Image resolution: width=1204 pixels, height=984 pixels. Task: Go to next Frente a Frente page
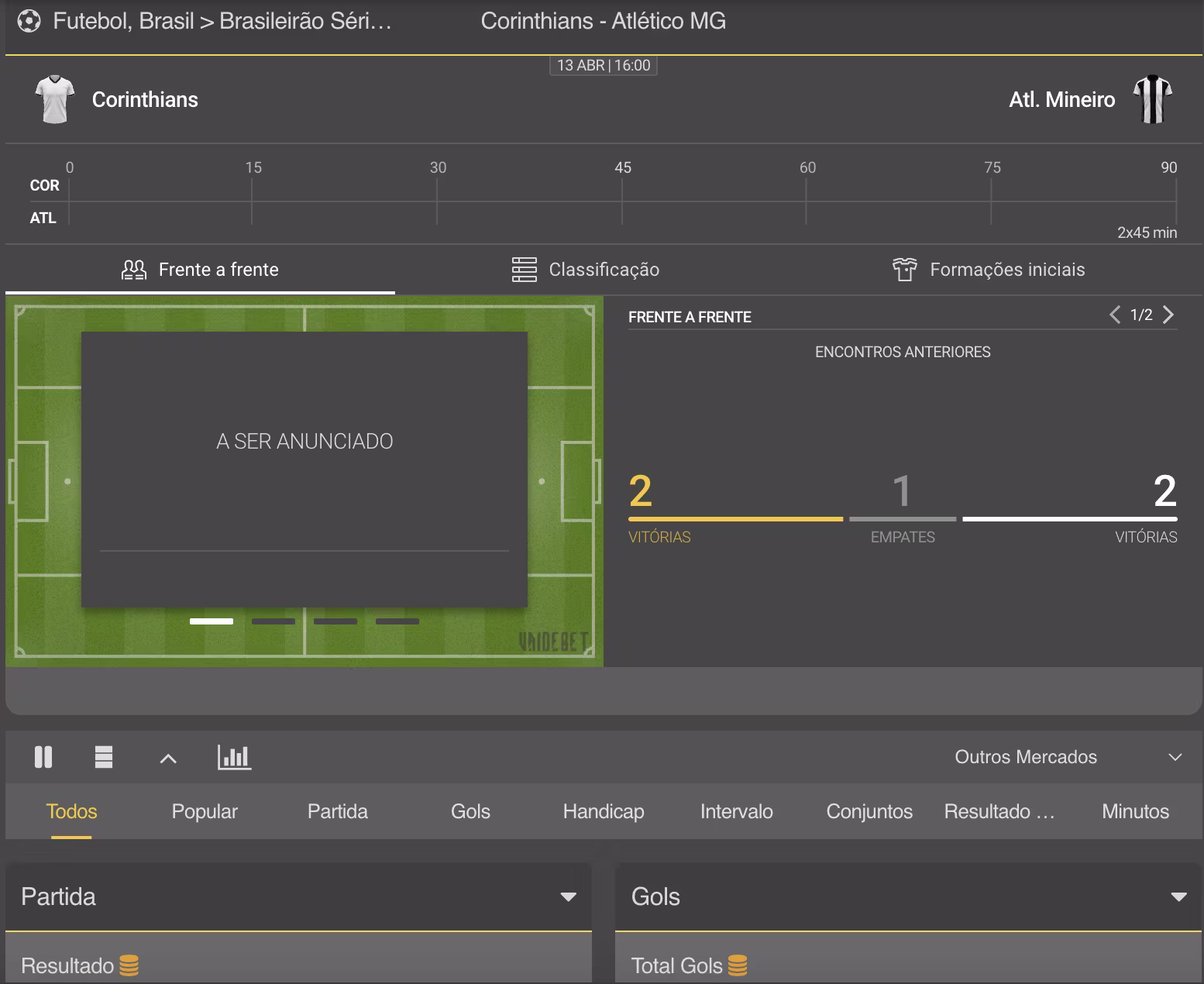pos(1168,315)
